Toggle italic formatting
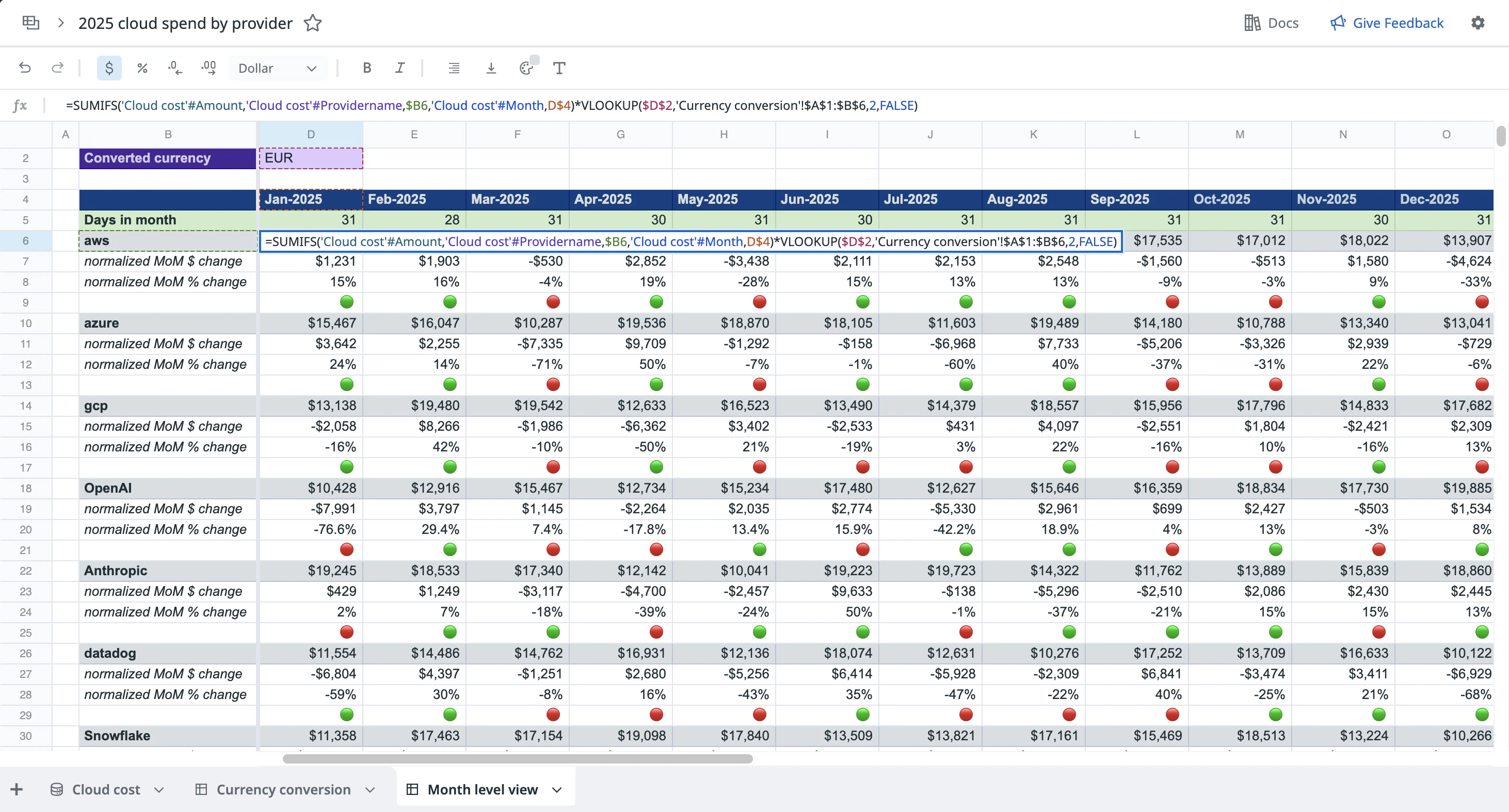Screen dimensions: 1509x812 click(x=399, y=68)
